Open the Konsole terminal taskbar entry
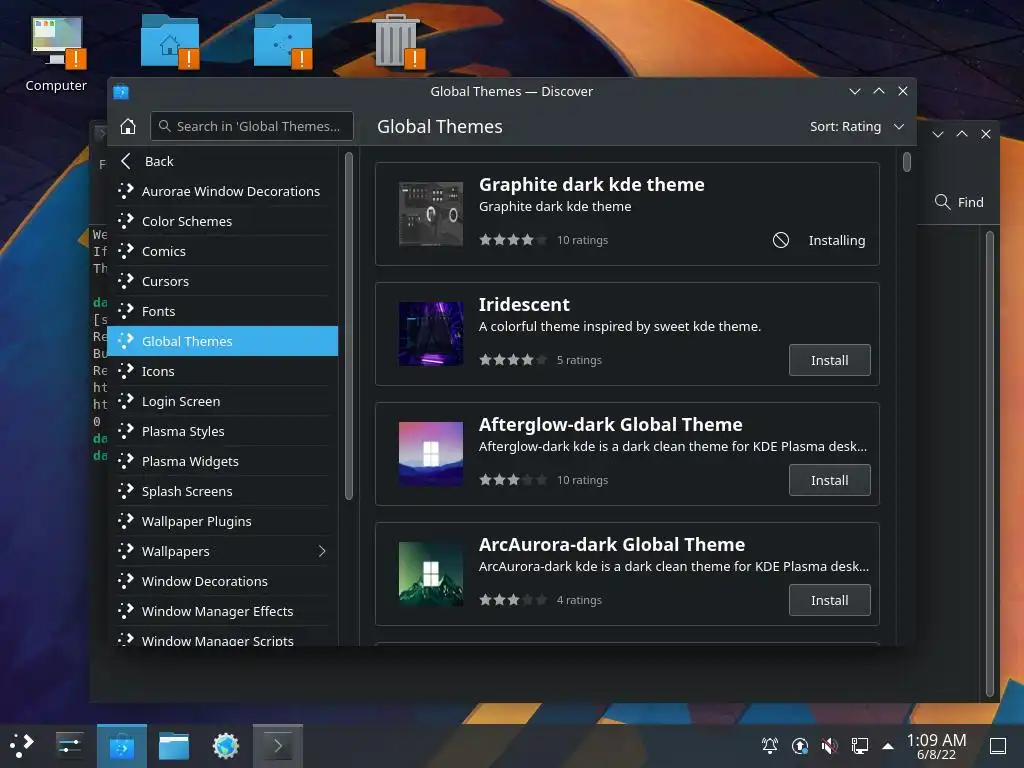 click(278, 745)
